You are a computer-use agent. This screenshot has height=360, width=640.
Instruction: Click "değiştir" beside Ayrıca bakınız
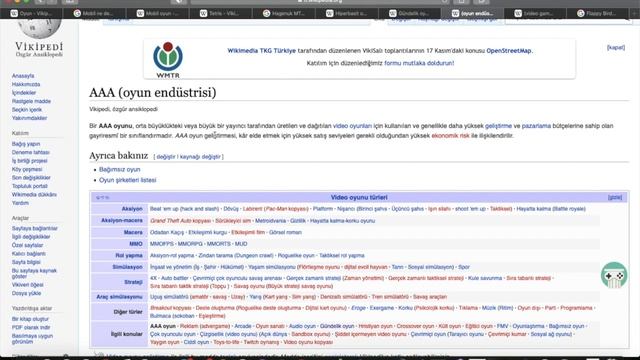(166, 157)
